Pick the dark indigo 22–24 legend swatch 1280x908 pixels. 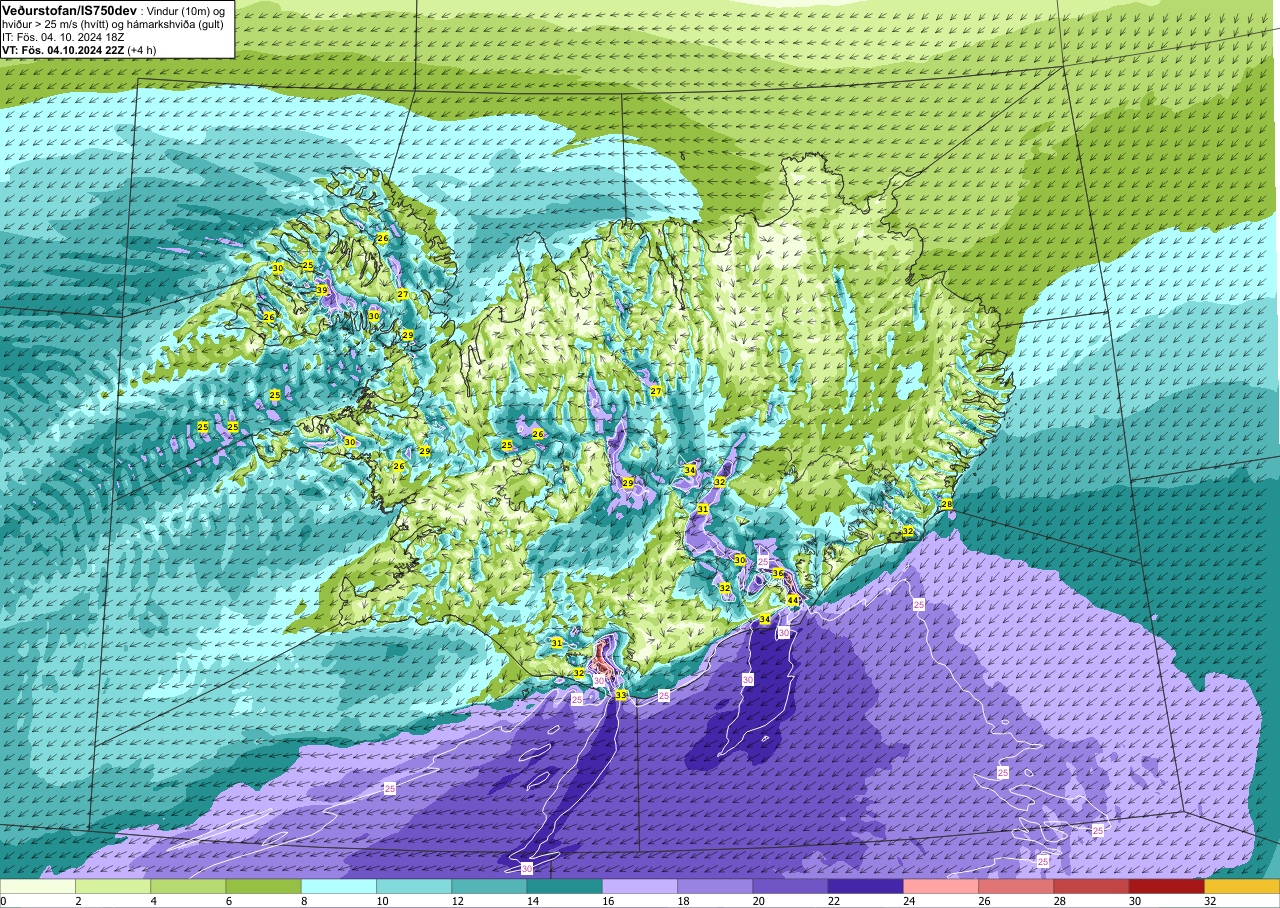pos(865,887)
